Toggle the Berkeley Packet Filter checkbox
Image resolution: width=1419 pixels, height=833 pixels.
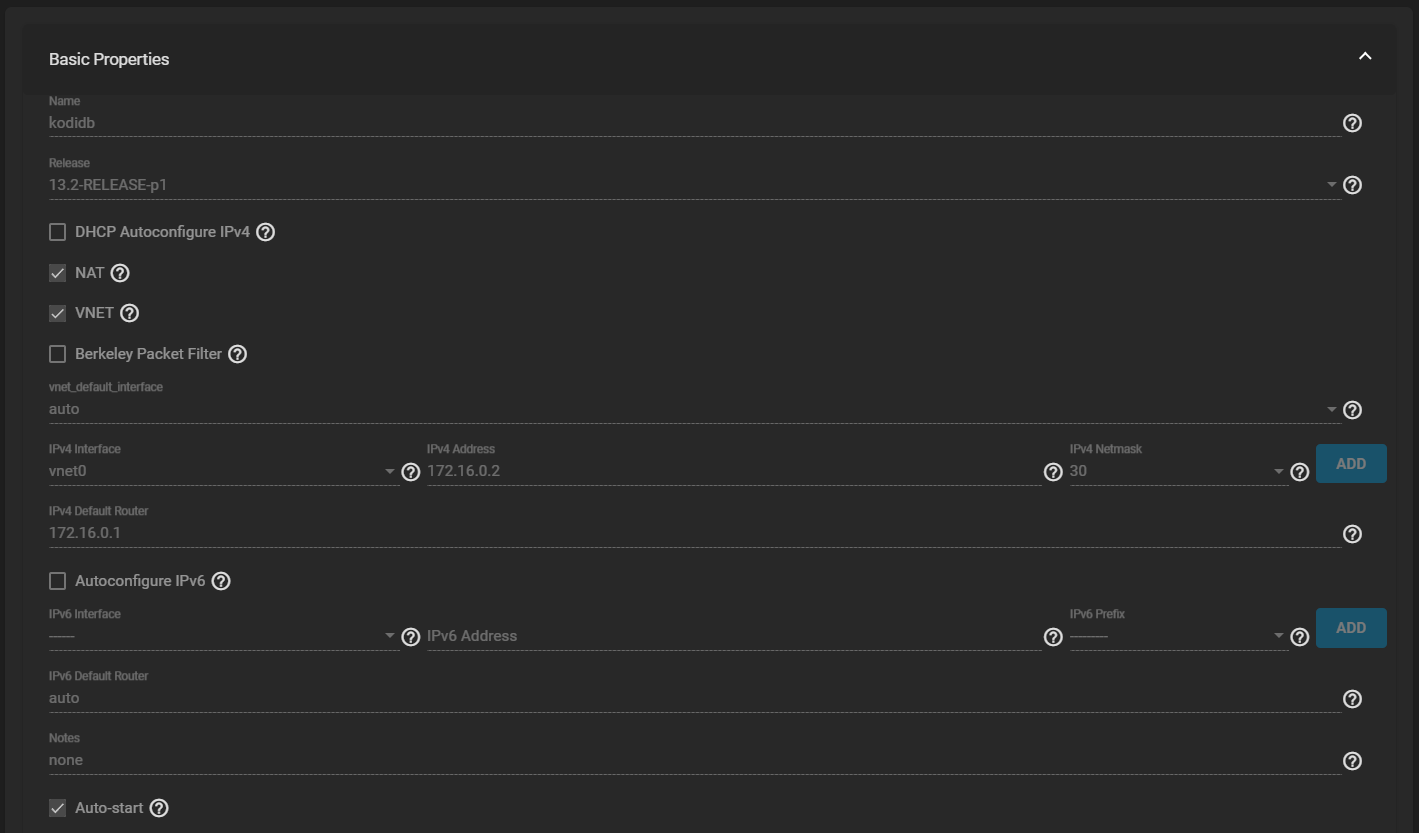58,354
